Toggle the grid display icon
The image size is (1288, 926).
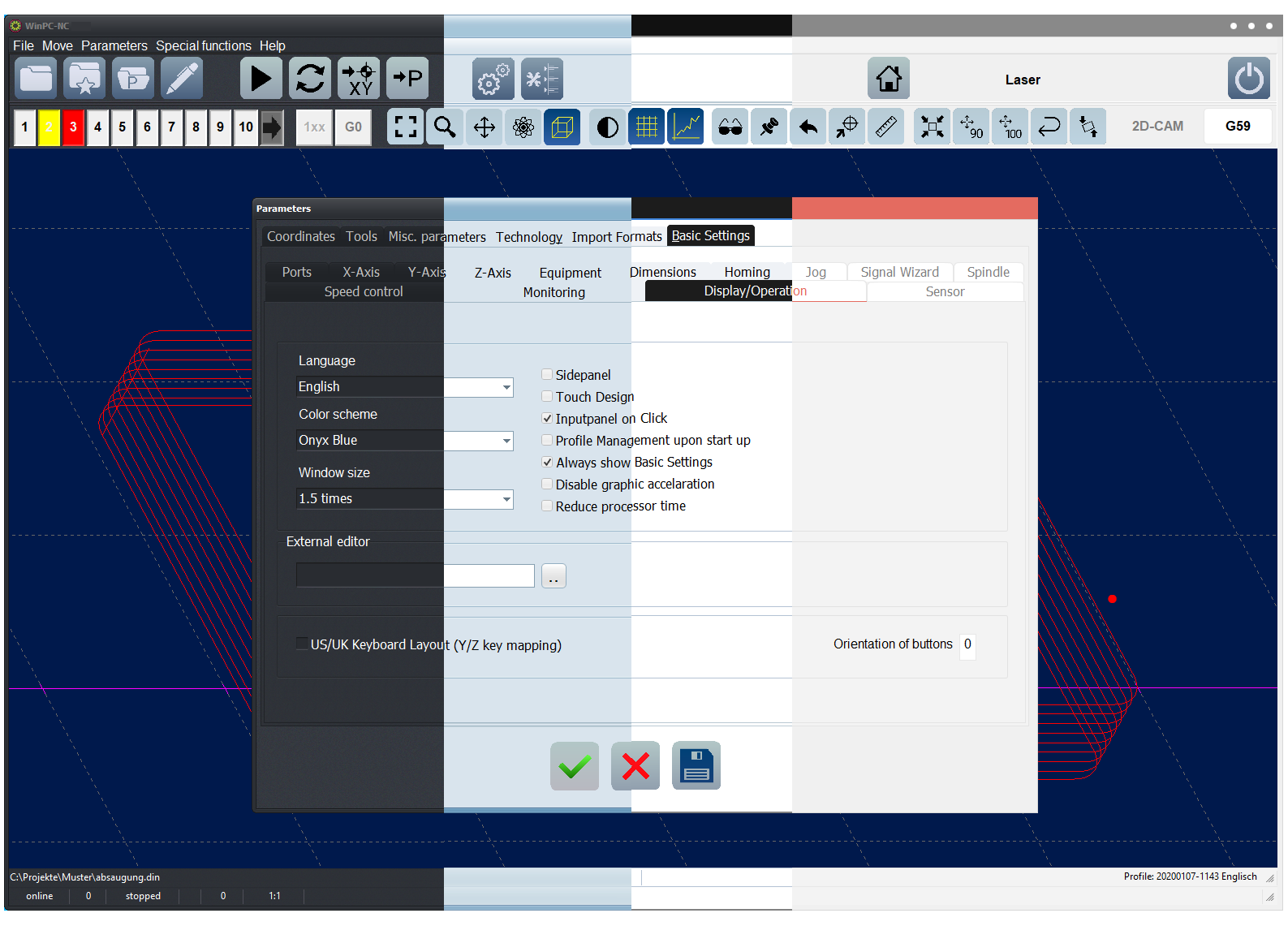pos(647,127)
